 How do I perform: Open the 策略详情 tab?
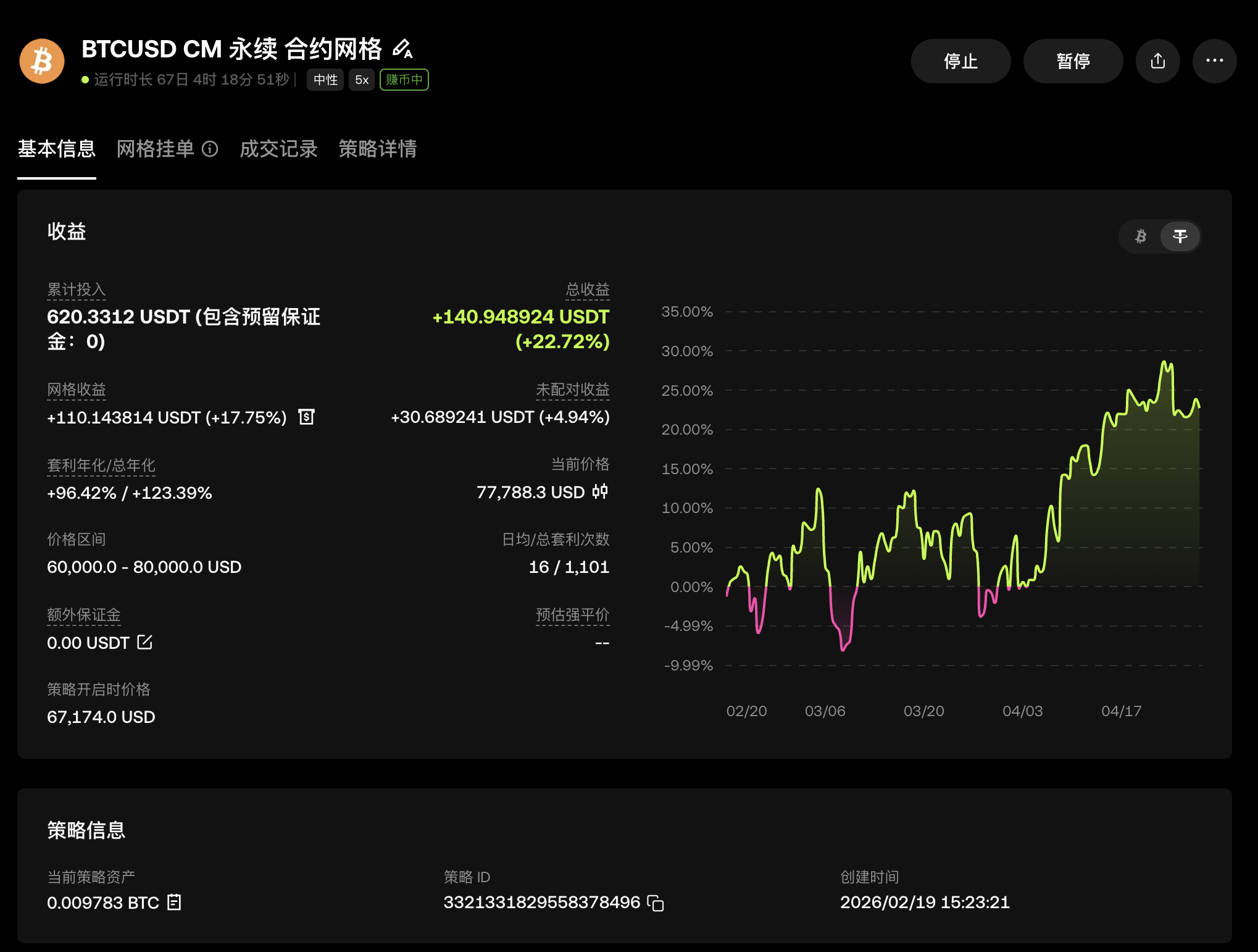tap(377, 149)
